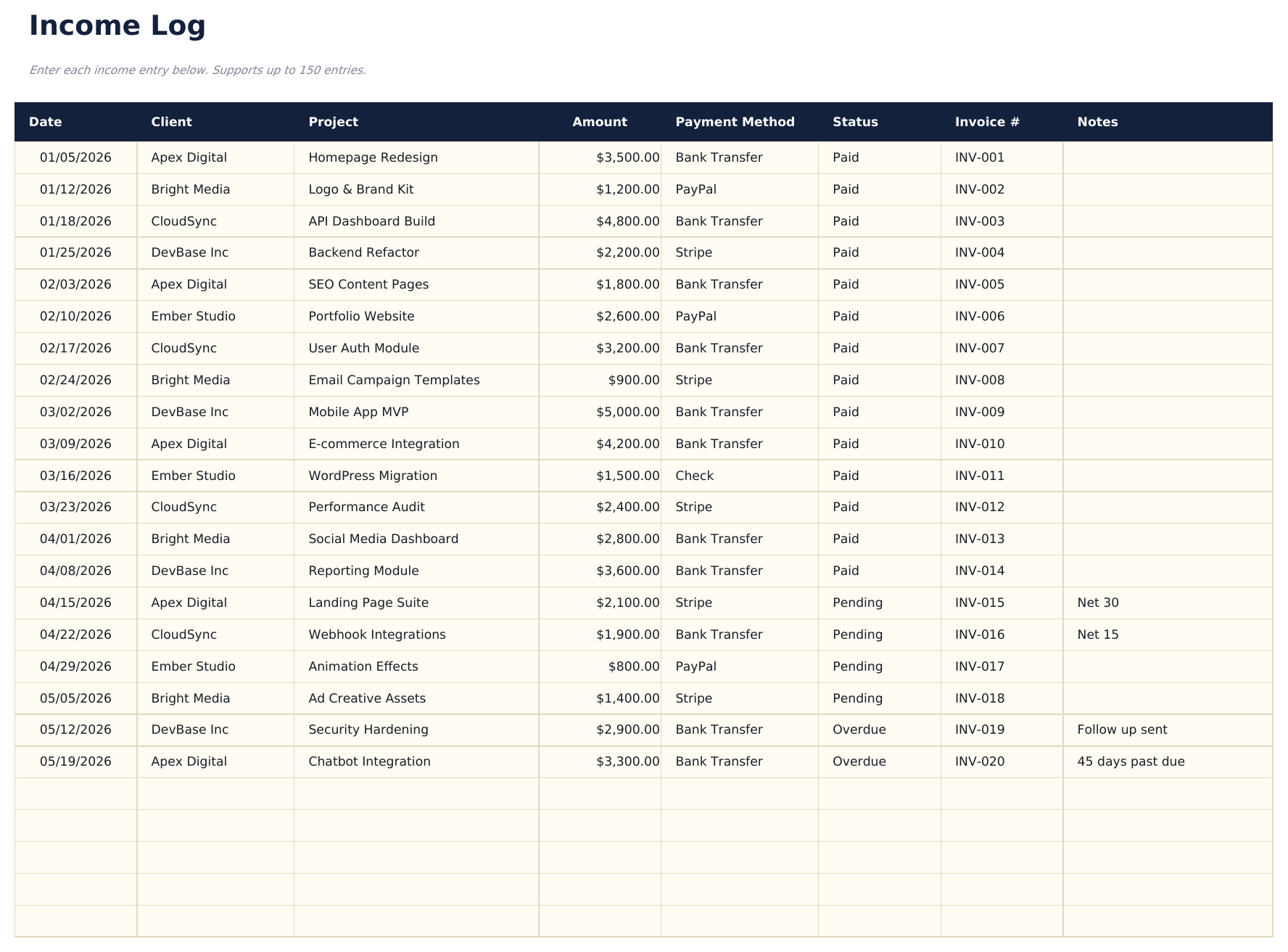Viewport: 1288px width, 952px height.
Task: Click the Amount column header
Action: 599,122
